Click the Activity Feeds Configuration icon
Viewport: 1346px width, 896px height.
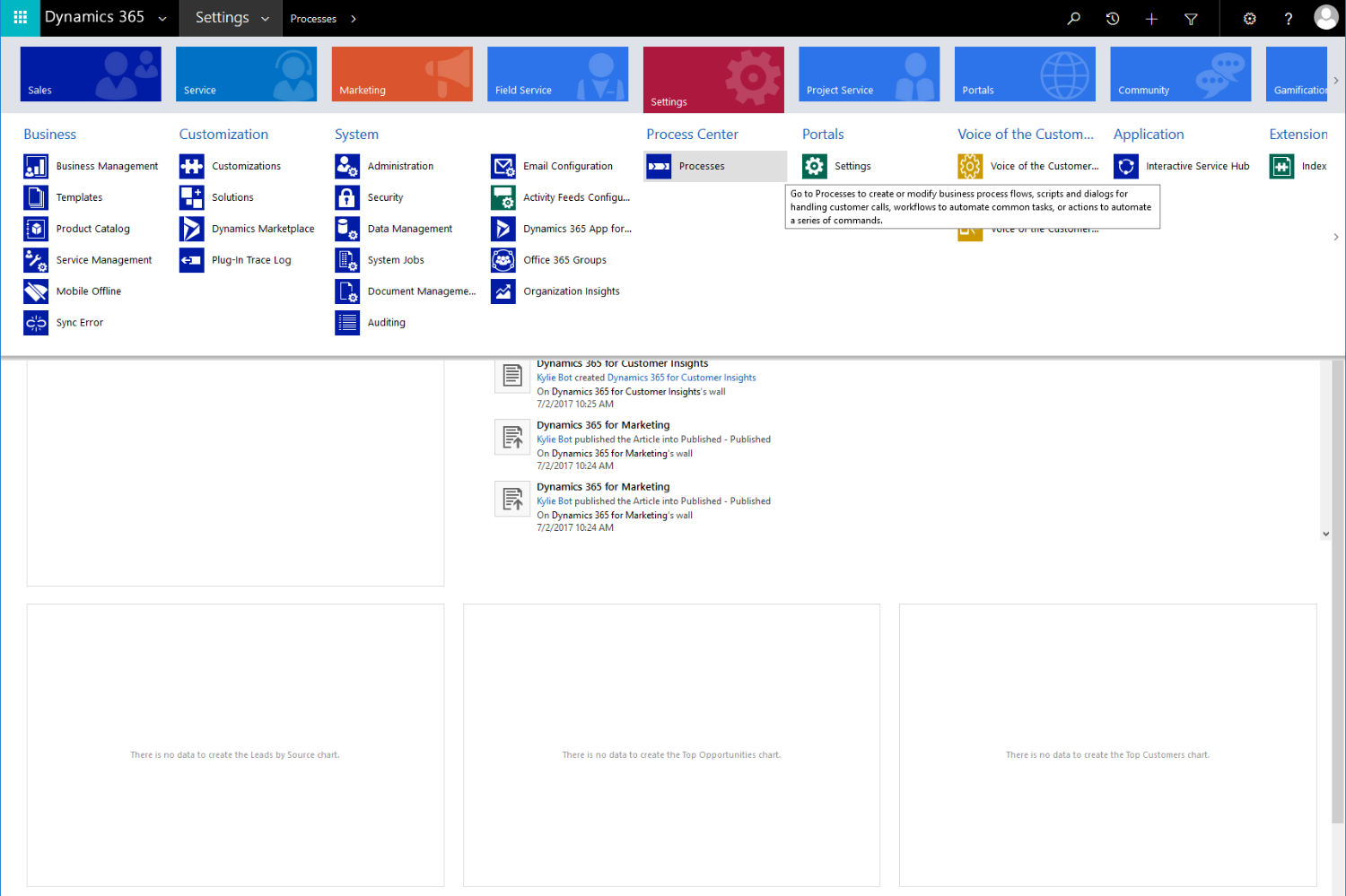(503, 197)
